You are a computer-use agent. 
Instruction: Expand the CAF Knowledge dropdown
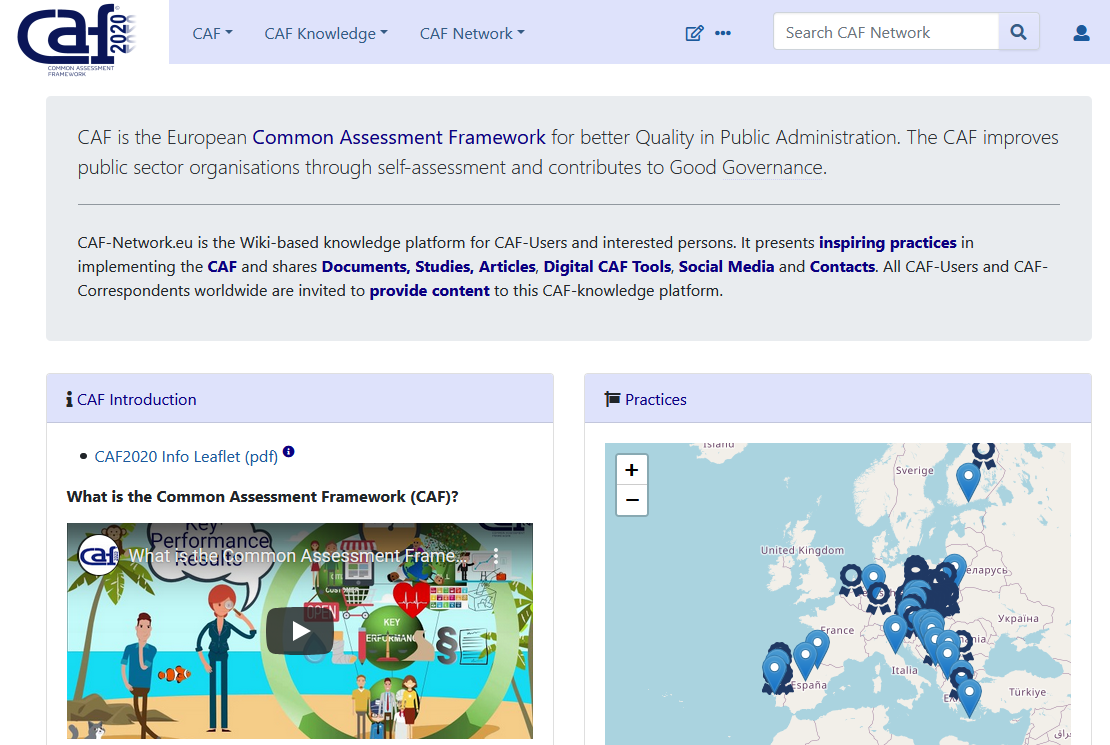pyautogui.click(x=326, y=33)
